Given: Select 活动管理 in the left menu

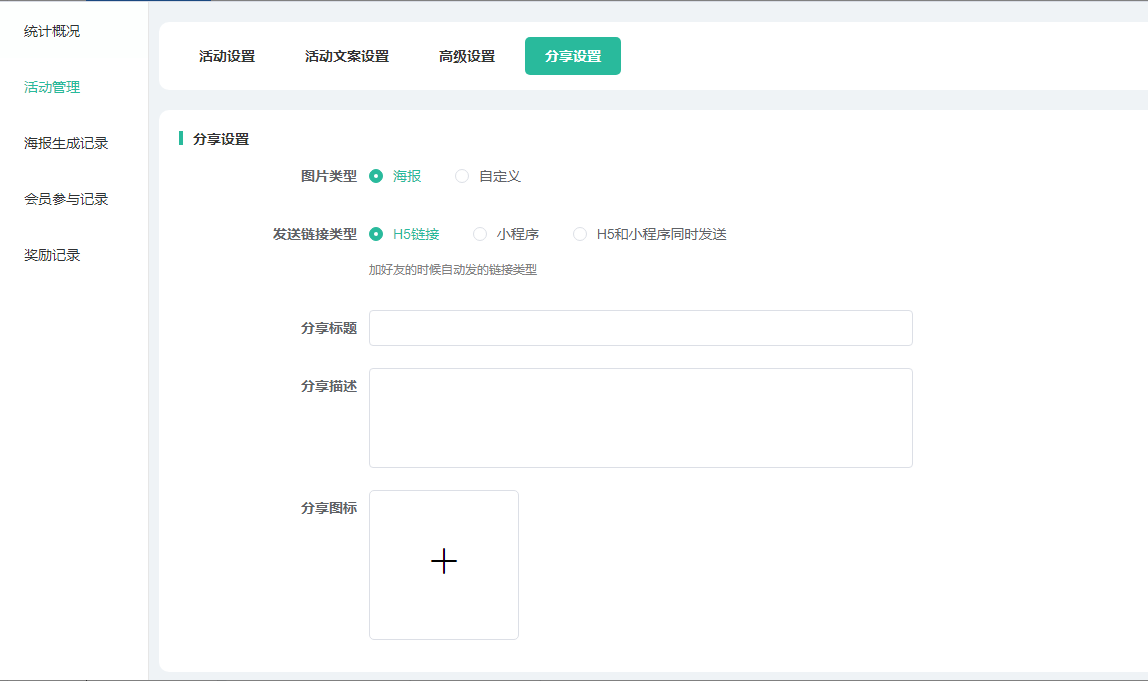Looking at the screenshot, I should pos(52,87).
